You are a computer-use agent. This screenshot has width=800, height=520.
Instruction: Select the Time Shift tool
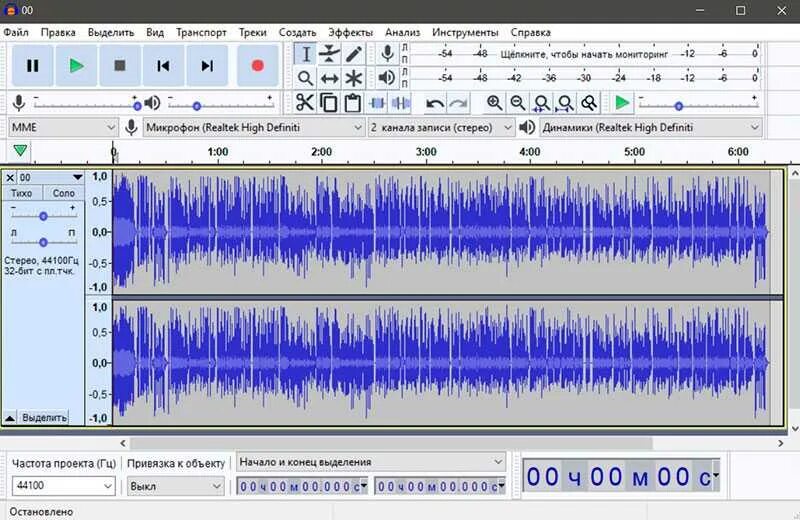330,78
